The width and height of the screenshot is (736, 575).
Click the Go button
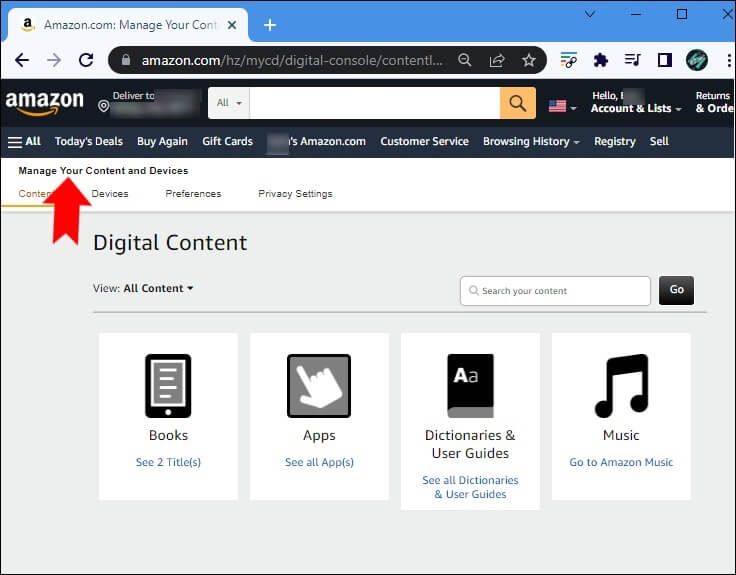676,290
